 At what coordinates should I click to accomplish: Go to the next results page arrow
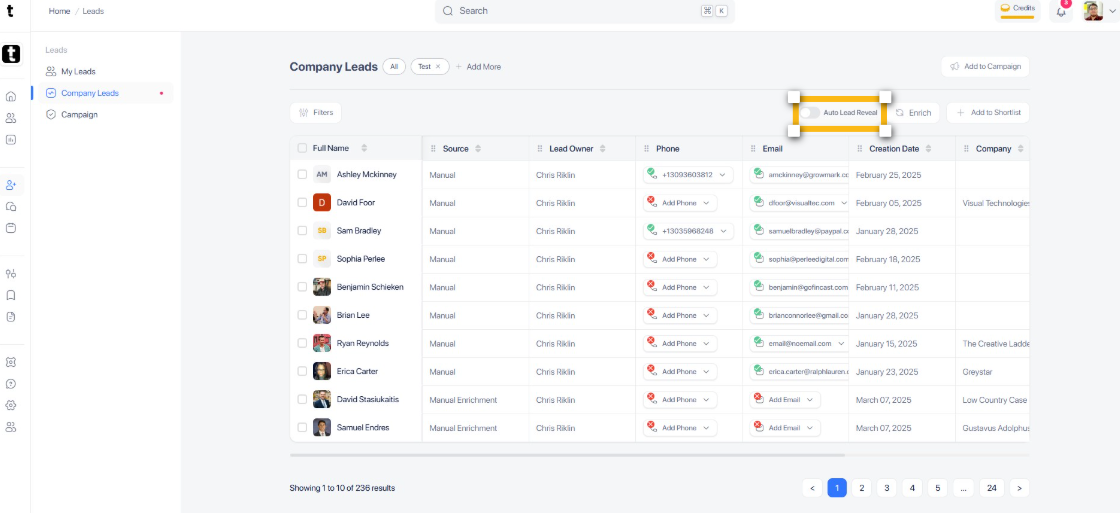point(1019,488)
